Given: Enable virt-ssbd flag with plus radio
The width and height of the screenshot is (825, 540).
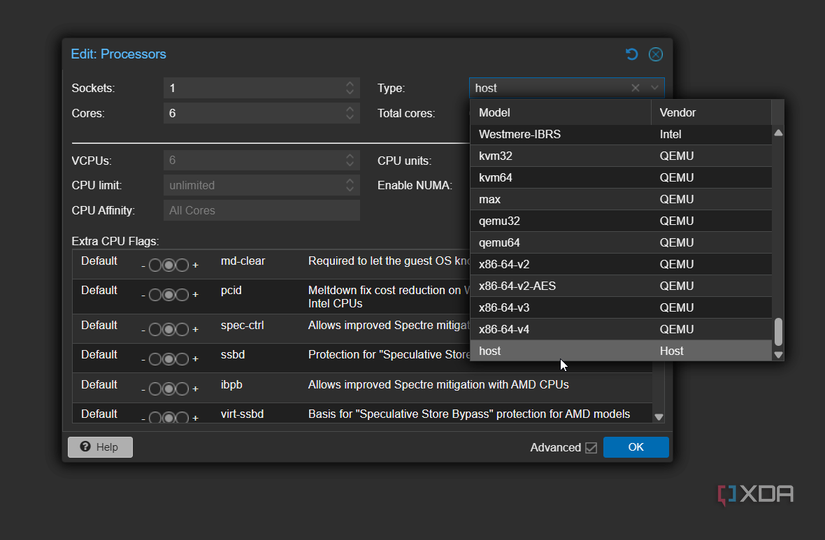Looking at the screenshot, I should (182, 417).
